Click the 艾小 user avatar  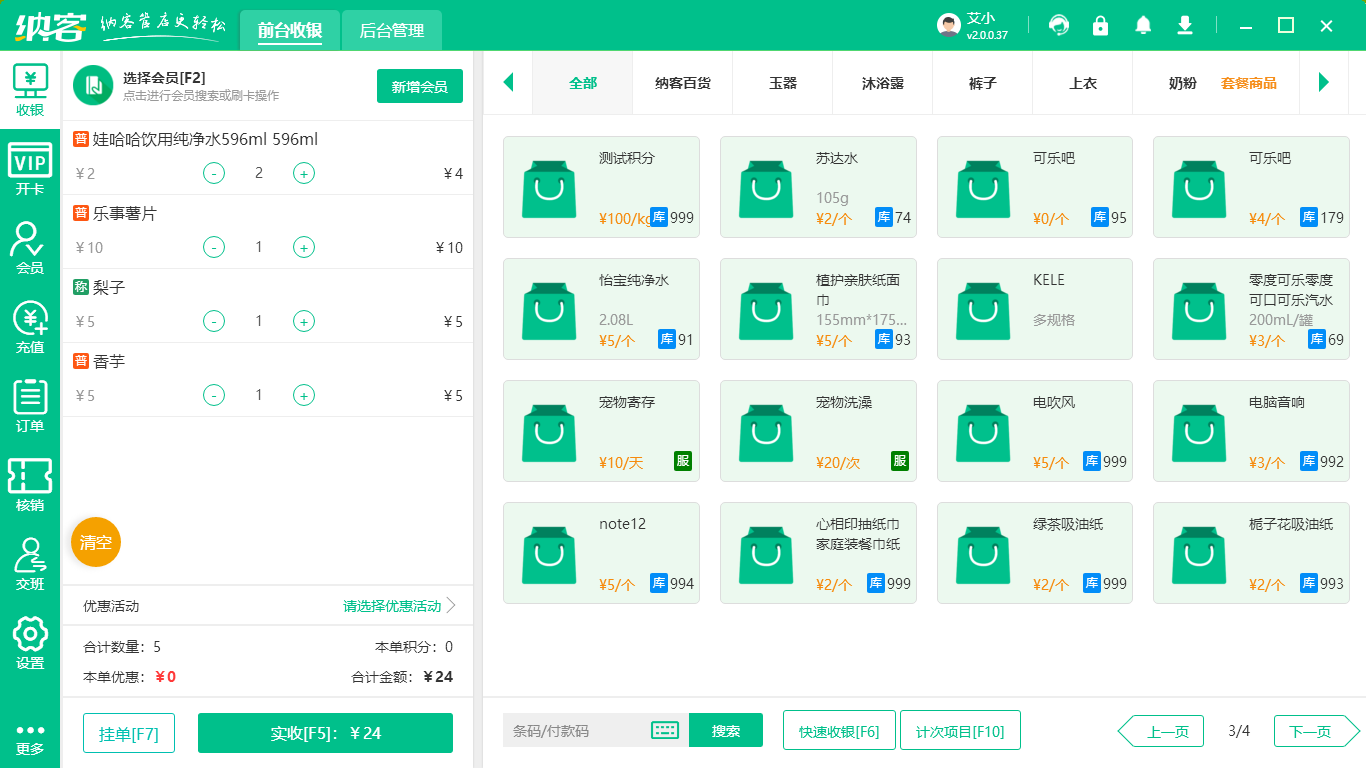click(x=949, y=26)
